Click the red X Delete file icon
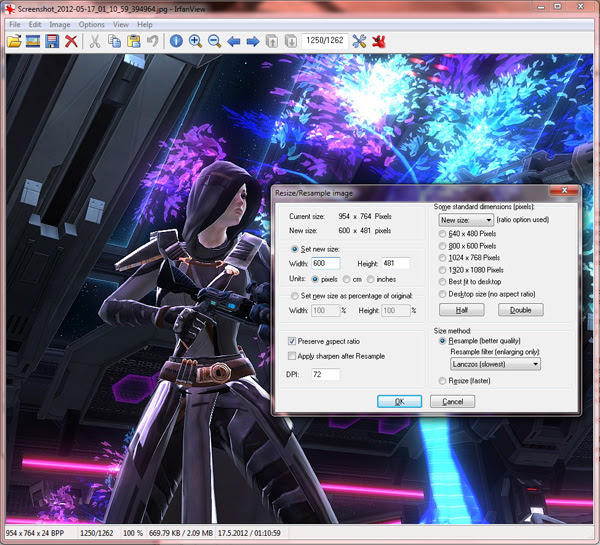 (71, 41)
